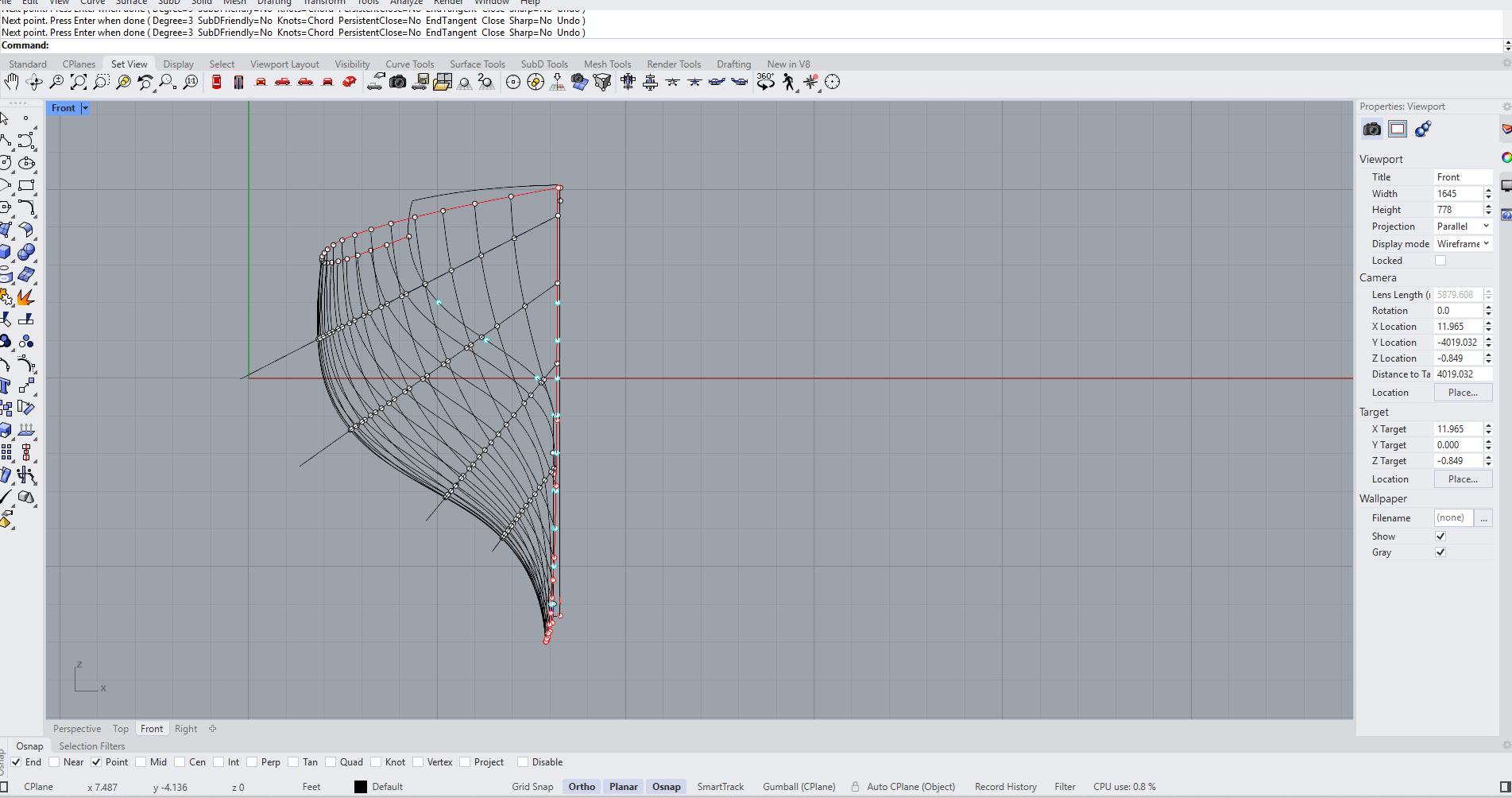
Task: Tick the Locked viewport checkbox
Action: point(1440,261)
